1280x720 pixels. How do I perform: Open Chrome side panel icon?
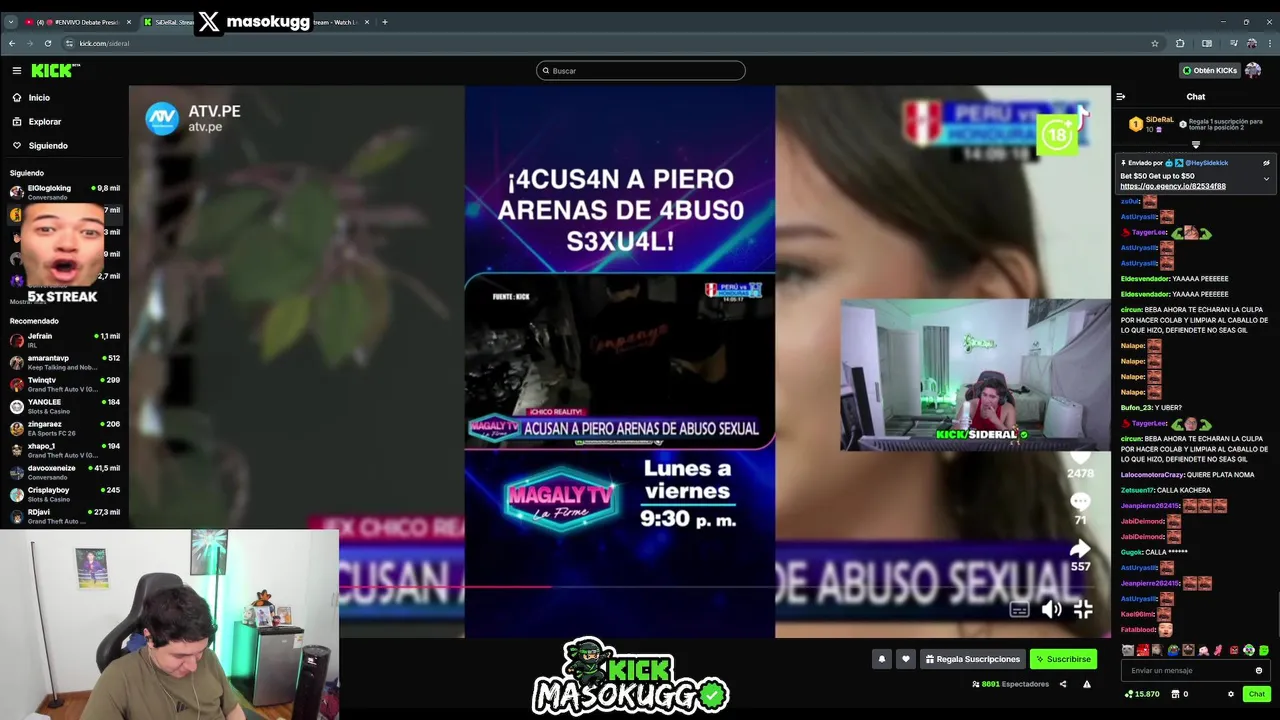[x=1207, y=43]
